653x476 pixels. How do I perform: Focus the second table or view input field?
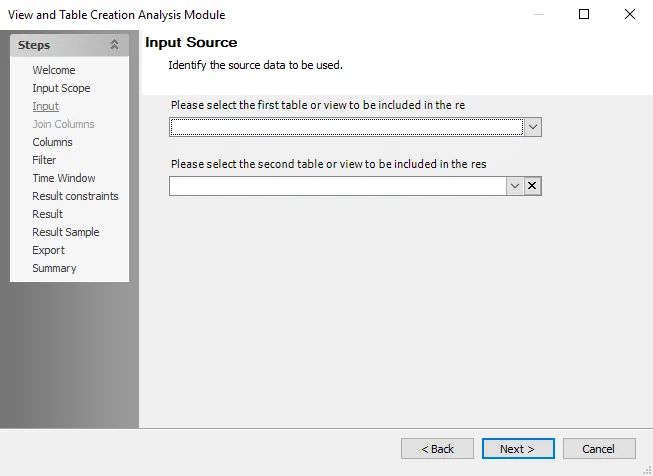[338, 186]
